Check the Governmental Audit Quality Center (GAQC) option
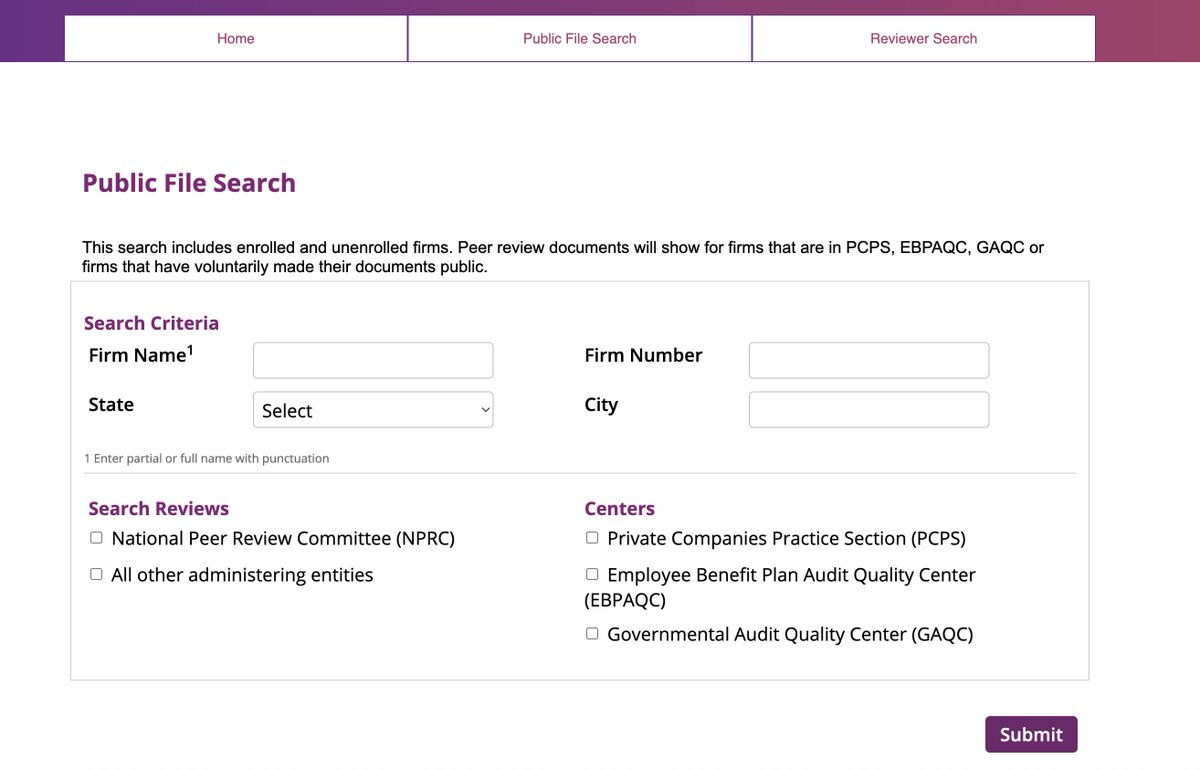Viewport: 1200px width, 770px height. 591,632
